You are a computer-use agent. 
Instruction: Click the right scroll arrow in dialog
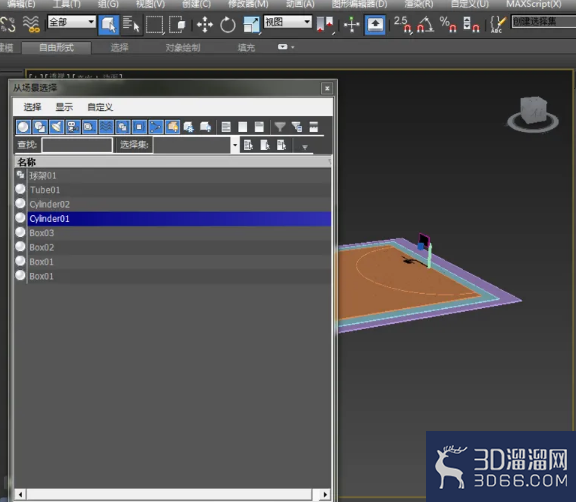[x=325, y=494]
